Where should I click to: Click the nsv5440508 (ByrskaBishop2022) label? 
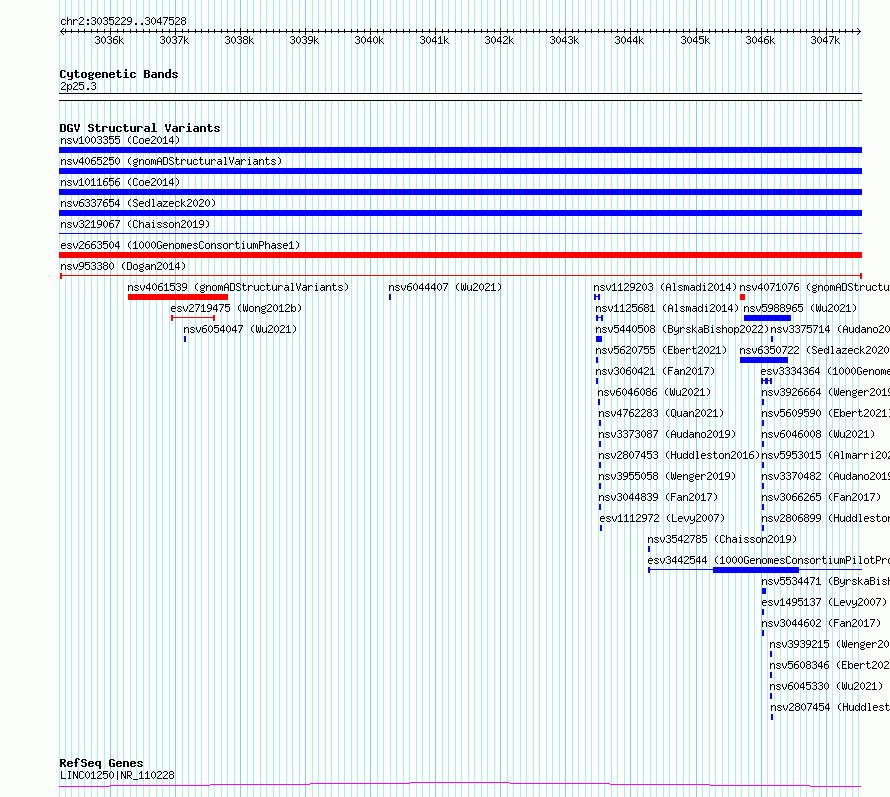682,329
